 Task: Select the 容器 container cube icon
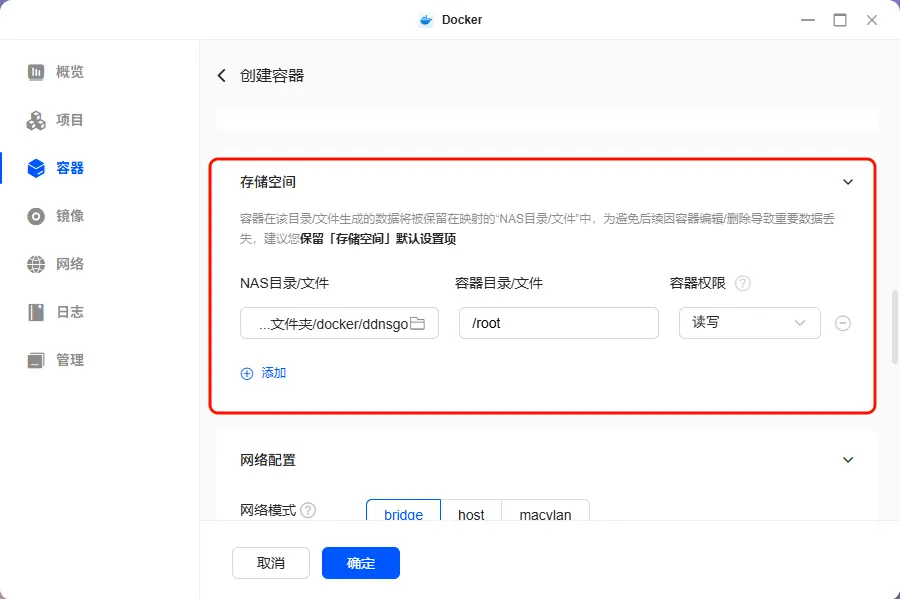click(36, 168)
